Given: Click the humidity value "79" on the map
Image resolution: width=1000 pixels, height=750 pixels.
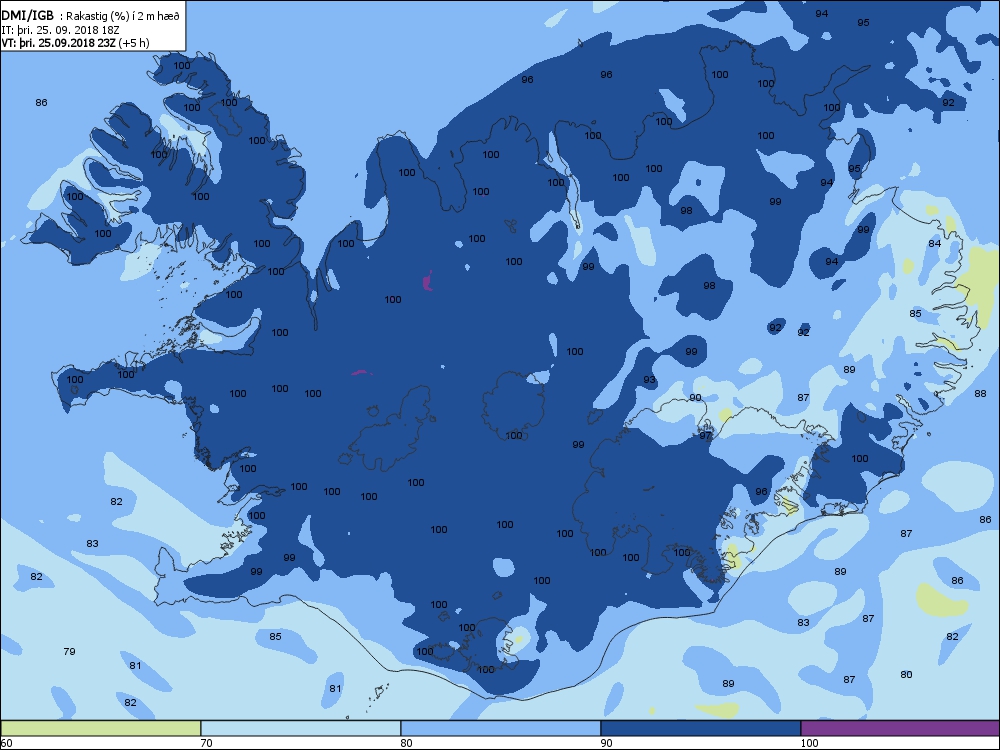Looking at the screenshot, I should click(x=70, y=651).
